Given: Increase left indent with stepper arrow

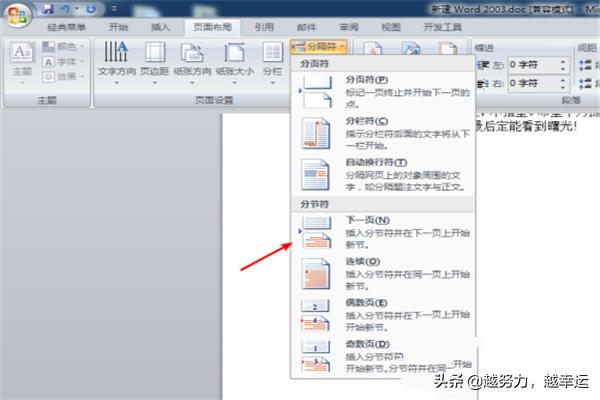Looking at the screenshot, I should click(x=562, y=61).
